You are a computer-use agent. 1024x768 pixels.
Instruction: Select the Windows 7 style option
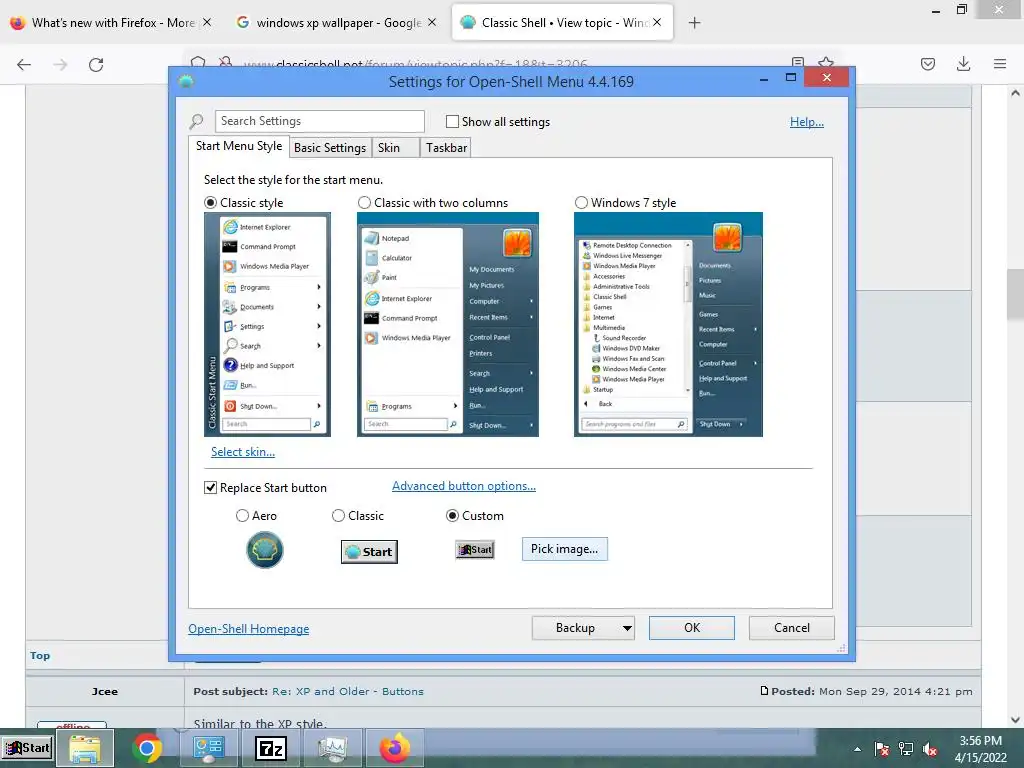tap(581, 202)
